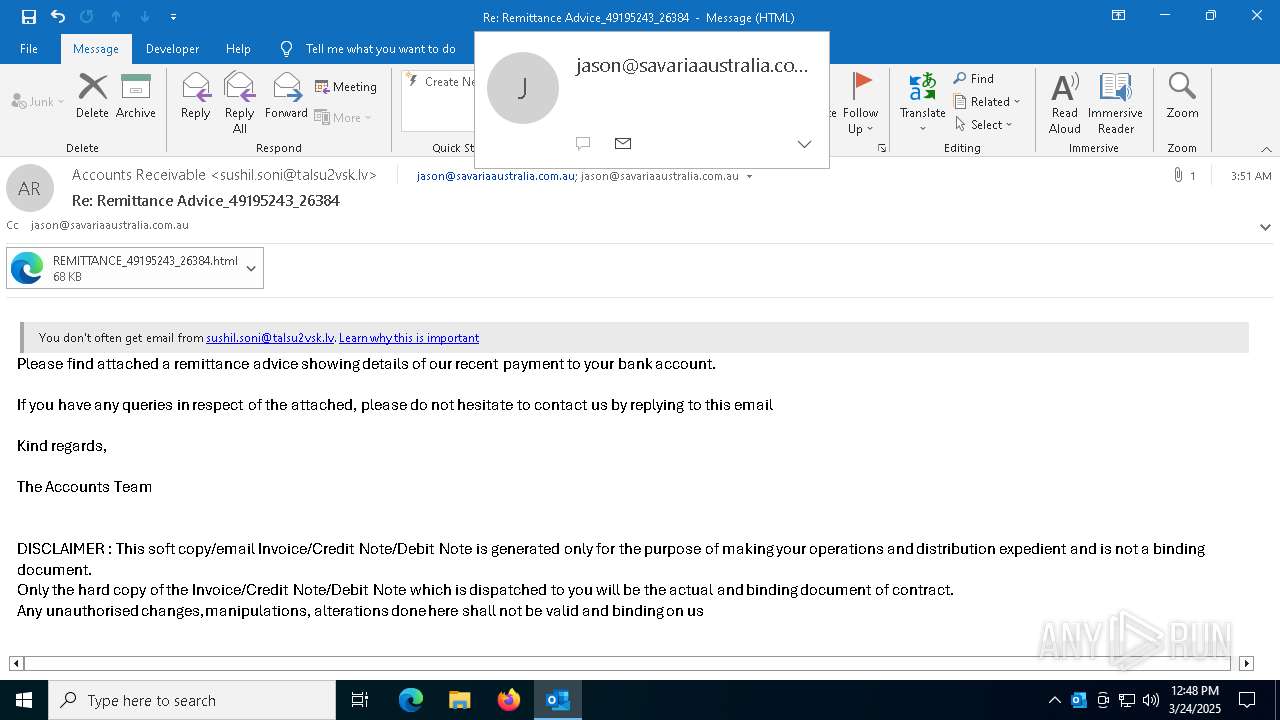
Task: Open the volume control in the tray
Action: [x=1150, y=700]
